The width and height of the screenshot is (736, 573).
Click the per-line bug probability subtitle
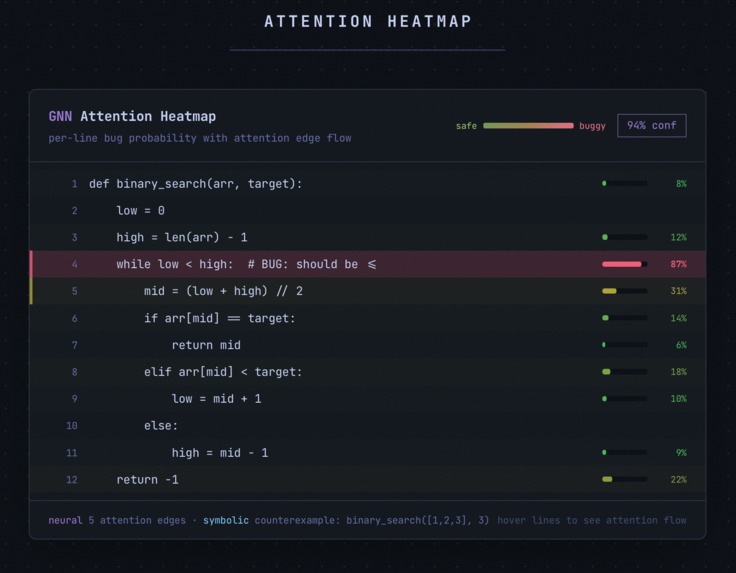200,138
